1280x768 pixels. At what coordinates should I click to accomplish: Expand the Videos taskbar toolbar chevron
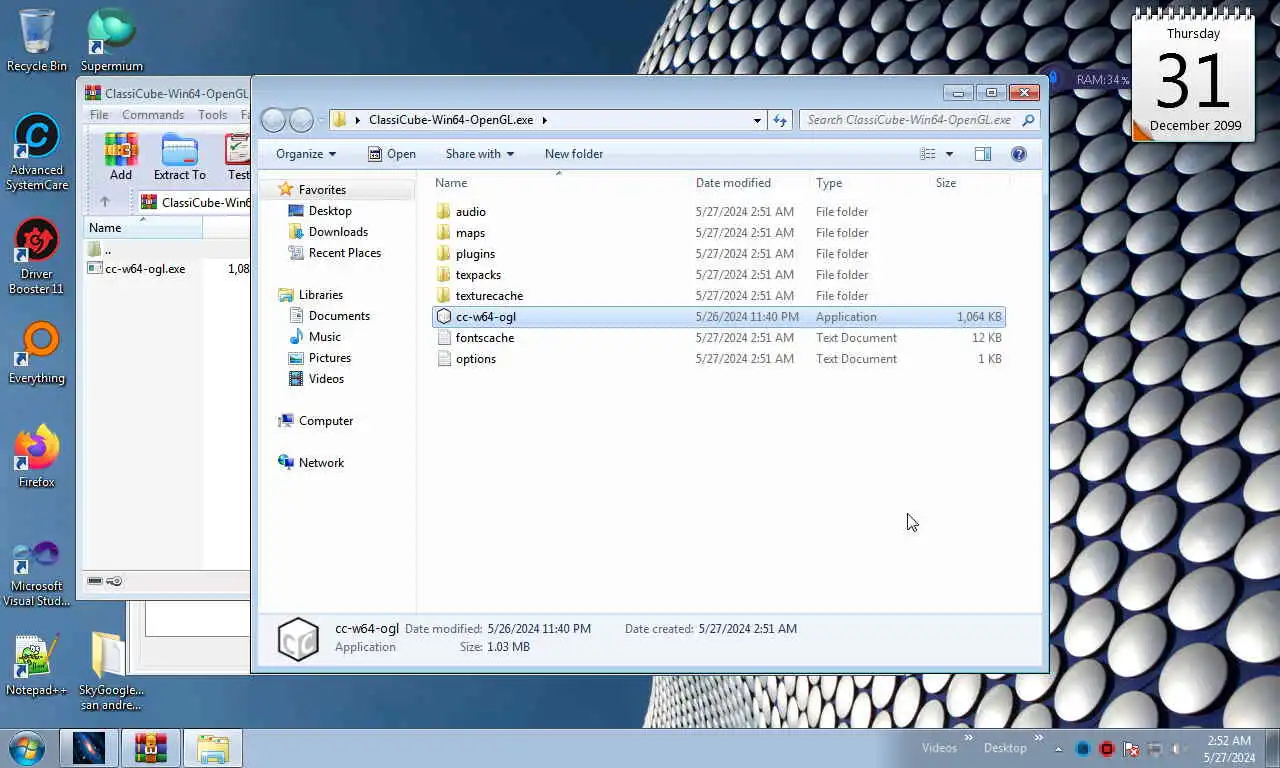tap(968, 740)
